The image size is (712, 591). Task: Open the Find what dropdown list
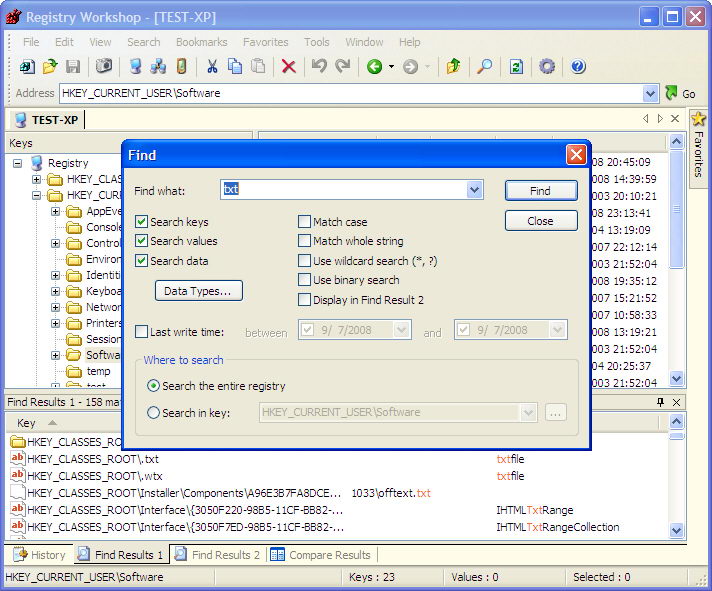tap(474, 190)
